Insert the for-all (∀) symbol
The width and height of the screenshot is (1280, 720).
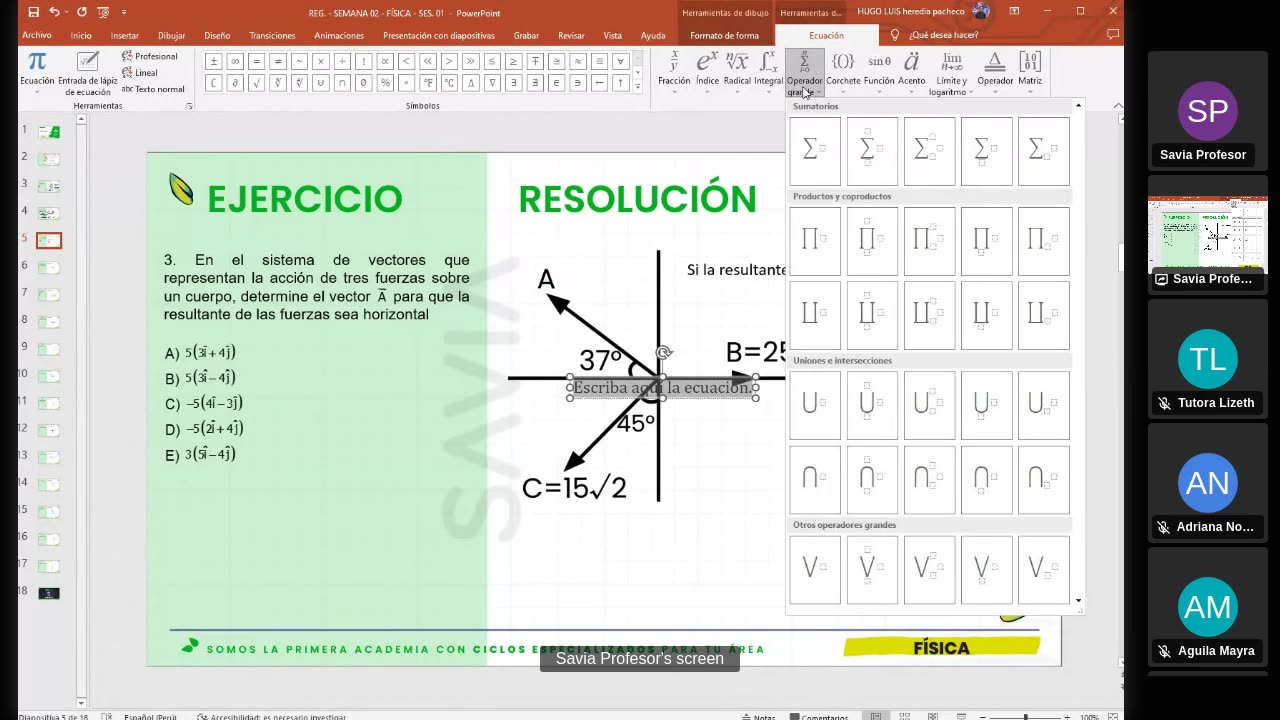tap(620, 61)
